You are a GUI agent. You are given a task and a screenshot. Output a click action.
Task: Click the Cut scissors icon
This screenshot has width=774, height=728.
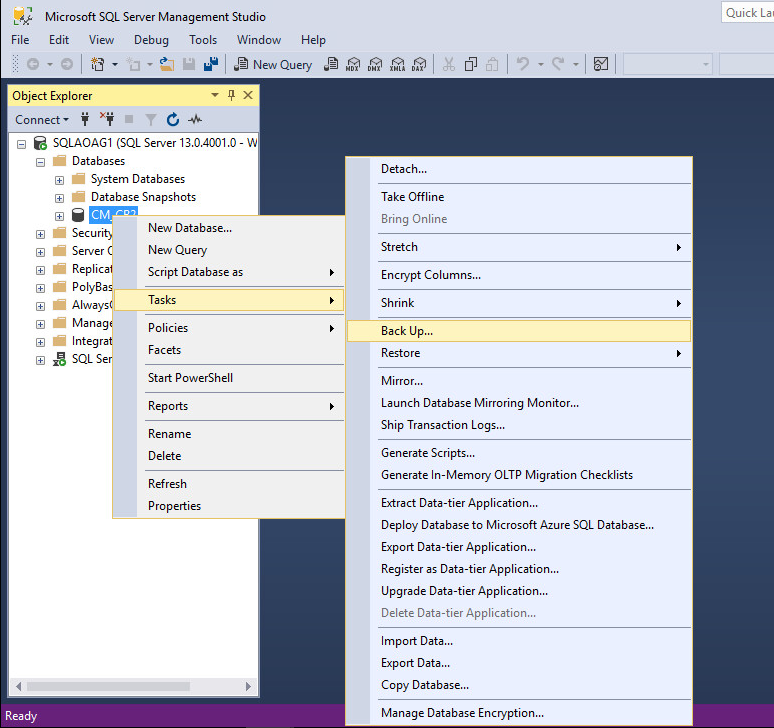(449, 64)
